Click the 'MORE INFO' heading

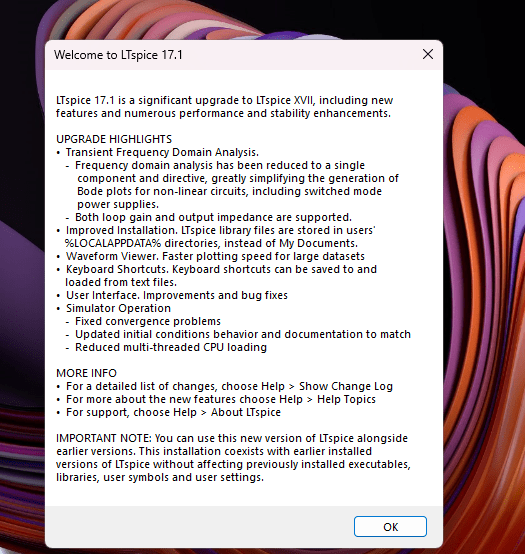[86, 373]
